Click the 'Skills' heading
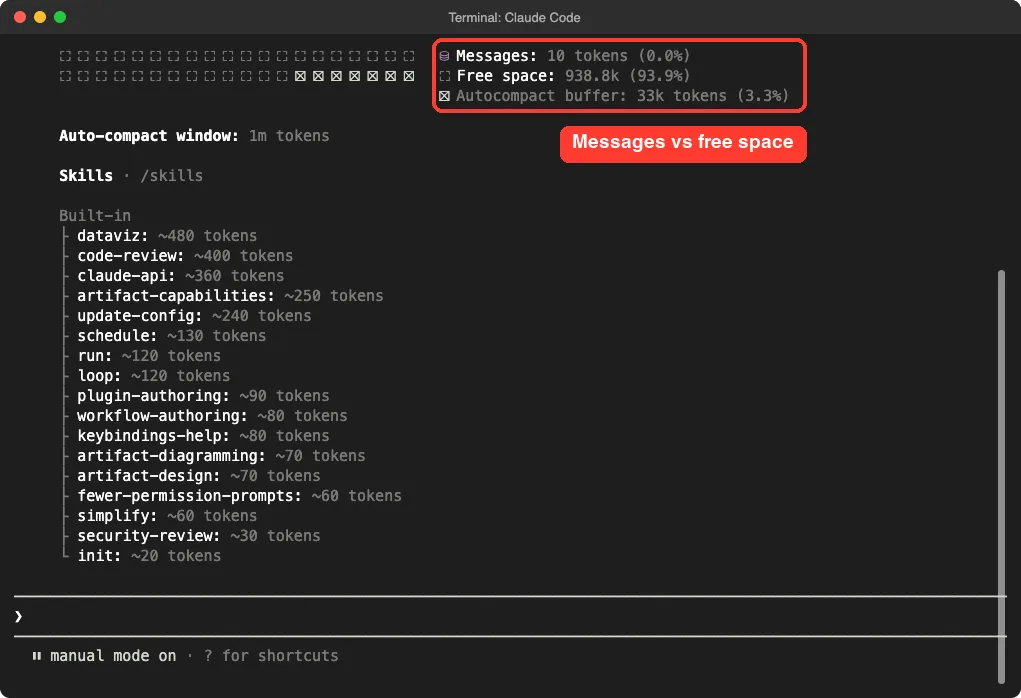 pos(86,176)
